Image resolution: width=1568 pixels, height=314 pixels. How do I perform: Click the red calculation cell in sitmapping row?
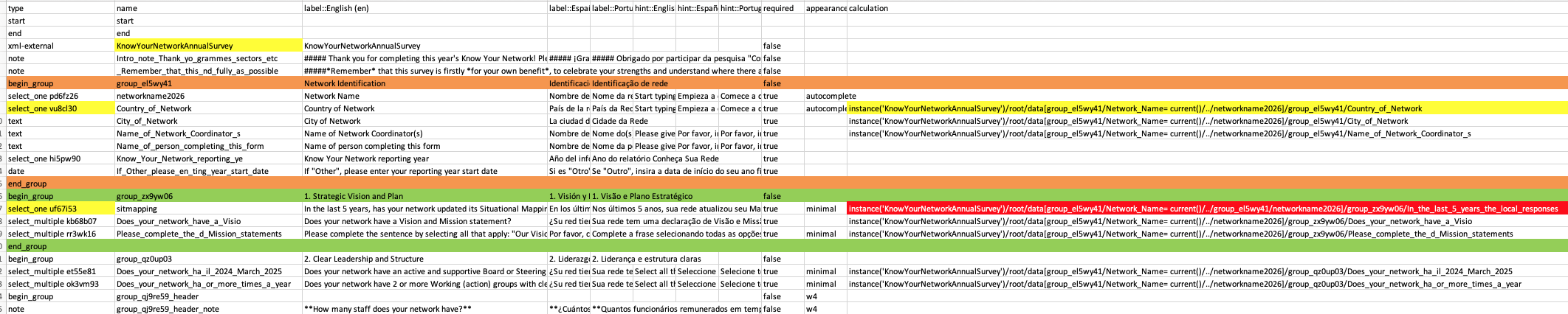1207,209
